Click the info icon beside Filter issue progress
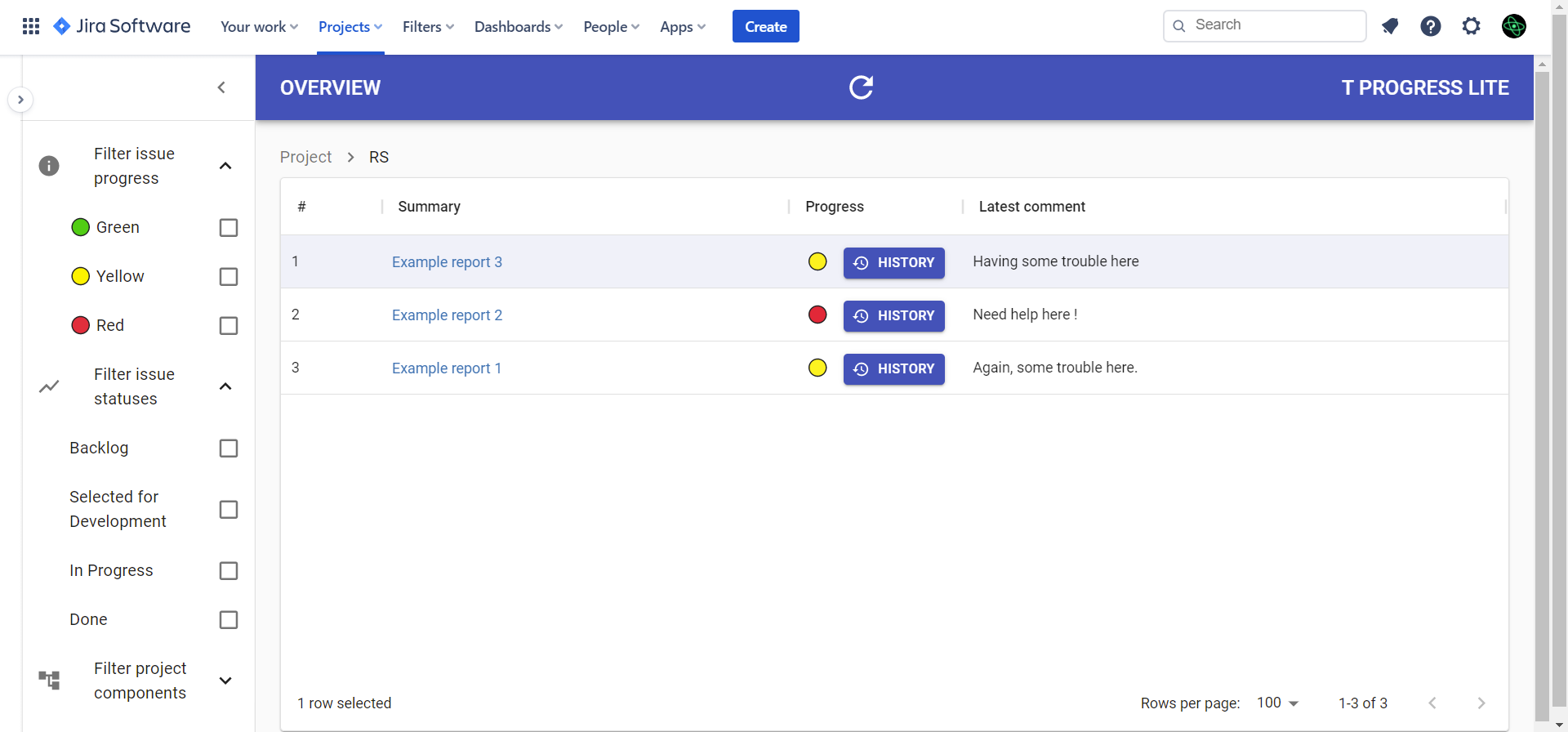1568x732 pixels. [x=49, y=166]
